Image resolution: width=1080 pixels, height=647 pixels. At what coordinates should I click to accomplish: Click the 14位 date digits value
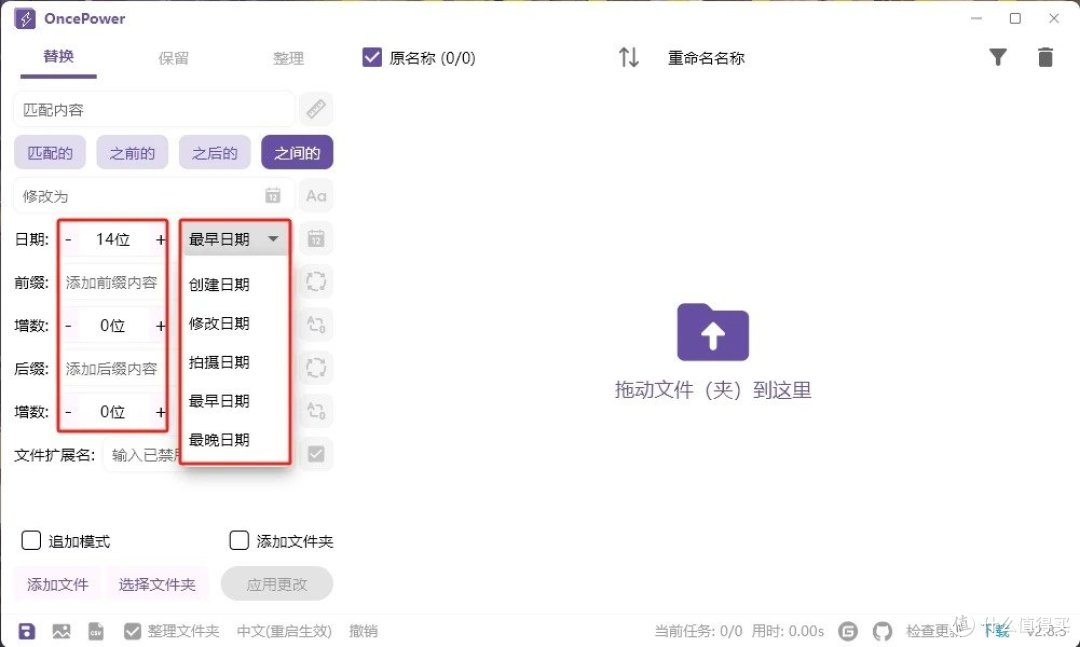(113, 239)
